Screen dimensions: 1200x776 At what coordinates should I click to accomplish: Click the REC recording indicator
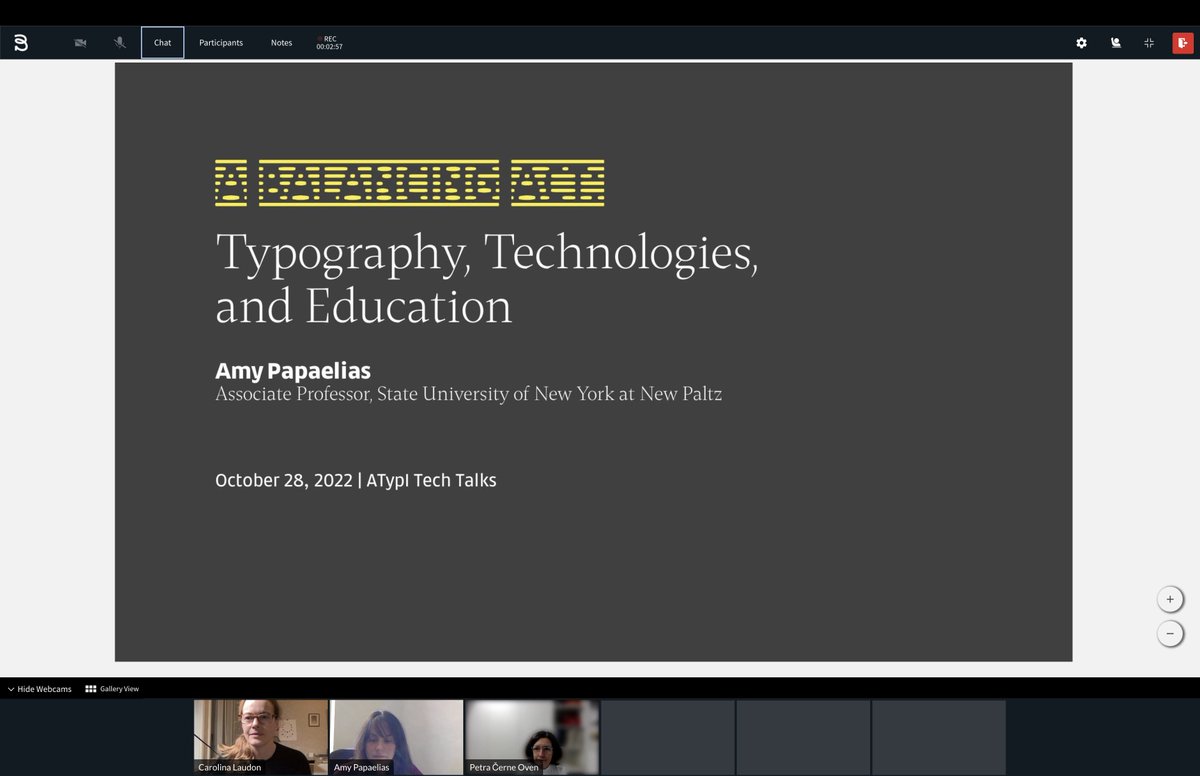330,42
